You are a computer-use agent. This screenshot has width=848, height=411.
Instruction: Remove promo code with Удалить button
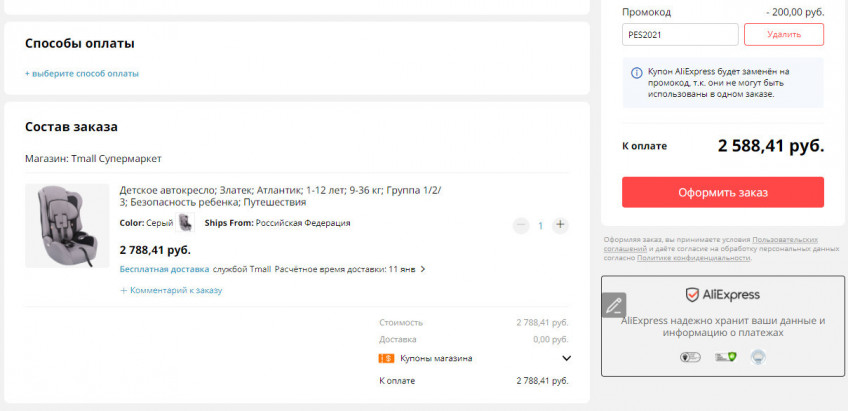click(x=784, y=35)
